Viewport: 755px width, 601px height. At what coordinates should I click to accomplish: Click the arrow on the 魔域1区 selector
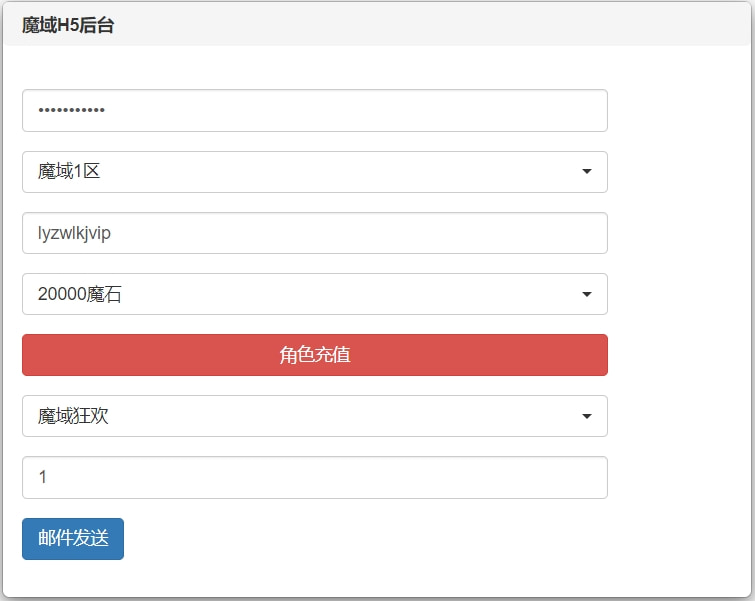(586, 172)
